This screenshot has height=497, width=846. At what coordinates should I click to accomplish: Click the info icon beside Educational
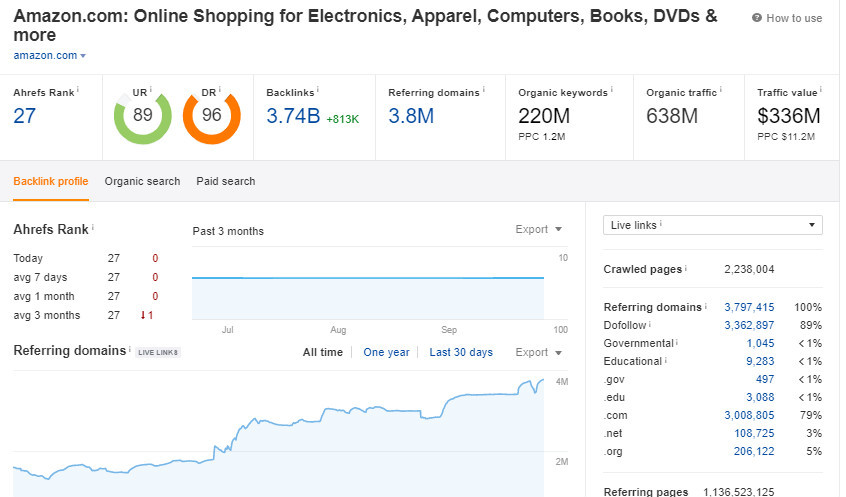tap(665, 359)
